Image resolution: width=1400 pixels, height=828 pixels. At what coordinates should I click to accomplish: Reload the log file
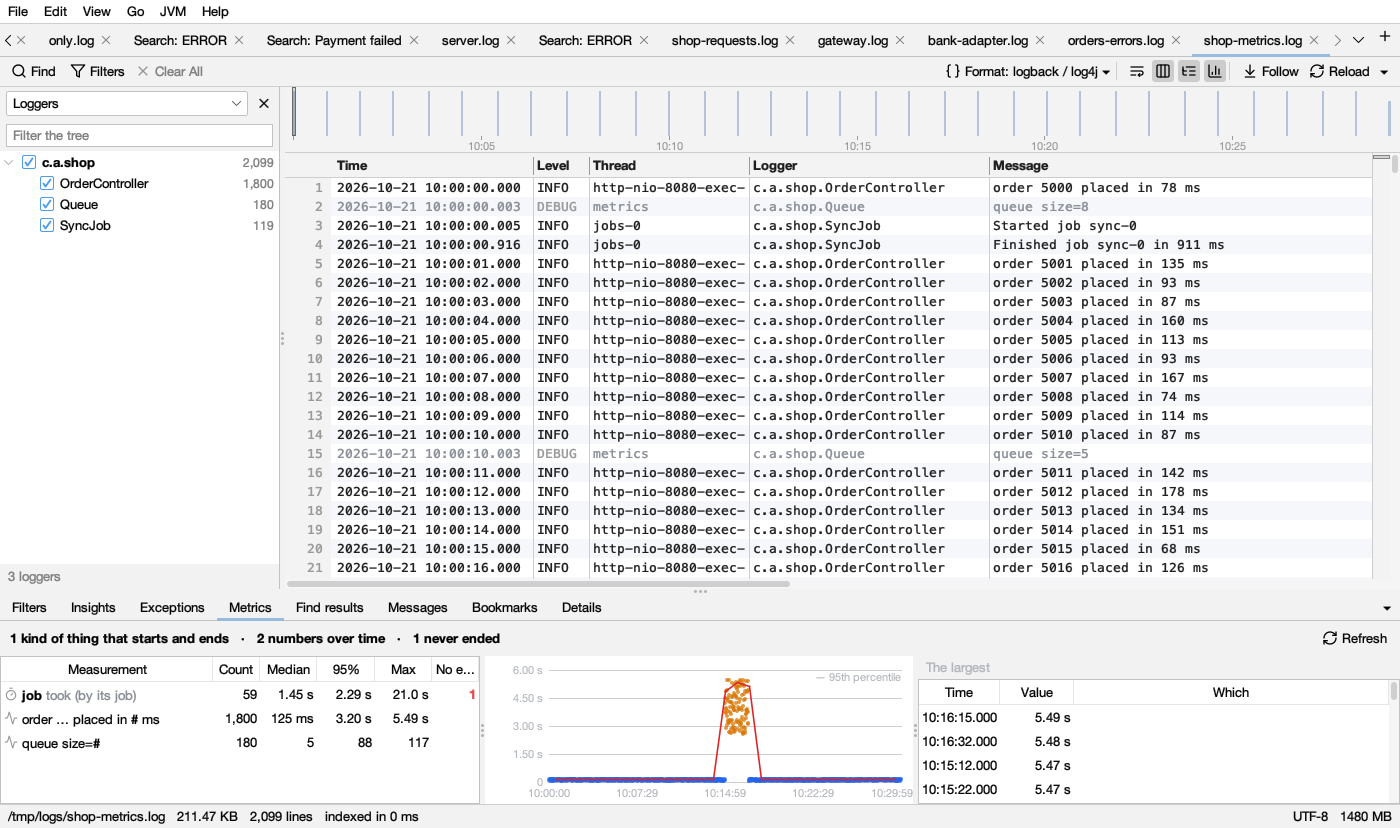(1340, 71)
